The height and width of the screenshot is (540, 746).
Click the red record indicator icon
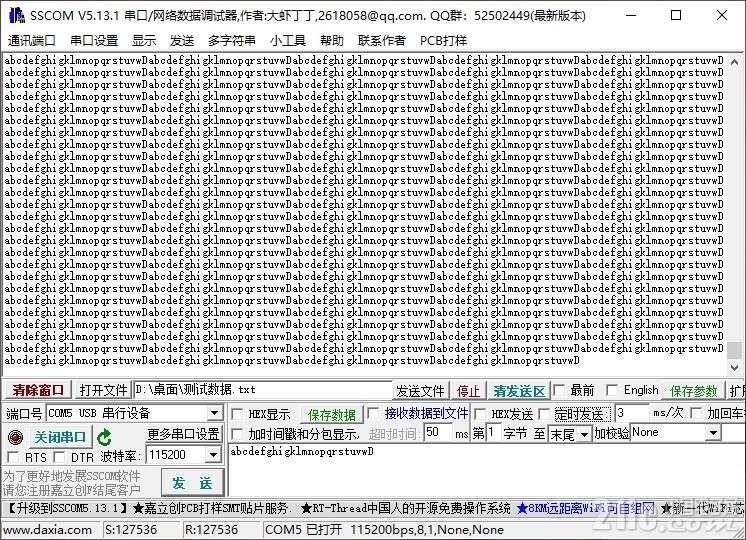[15, 437]
